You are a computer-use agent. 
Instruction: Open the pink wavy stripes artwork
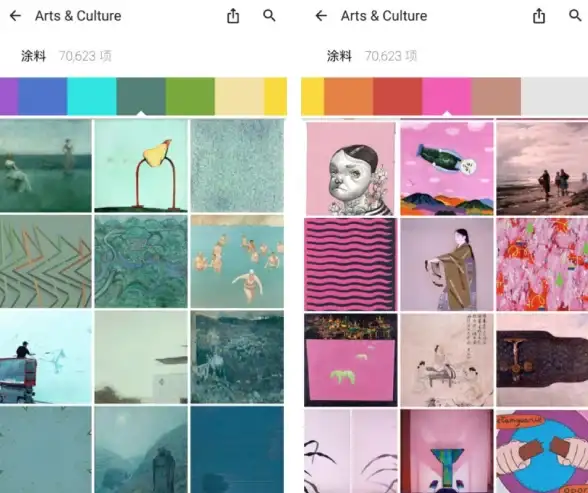[351, 265]
